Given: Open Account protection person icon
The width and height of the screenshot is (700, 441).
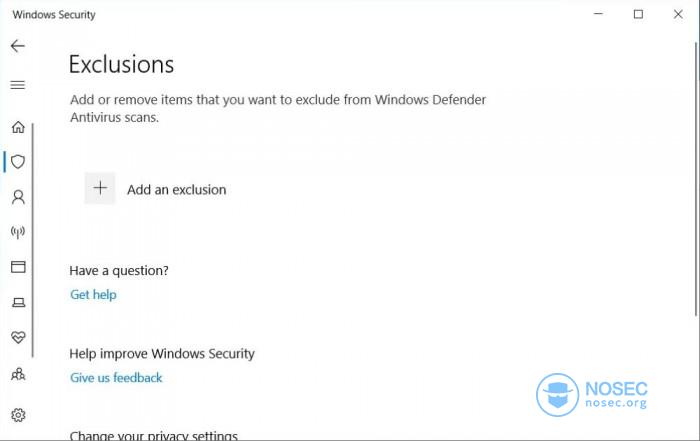Looking at the screenshot, I should click(x=18, y=197).
